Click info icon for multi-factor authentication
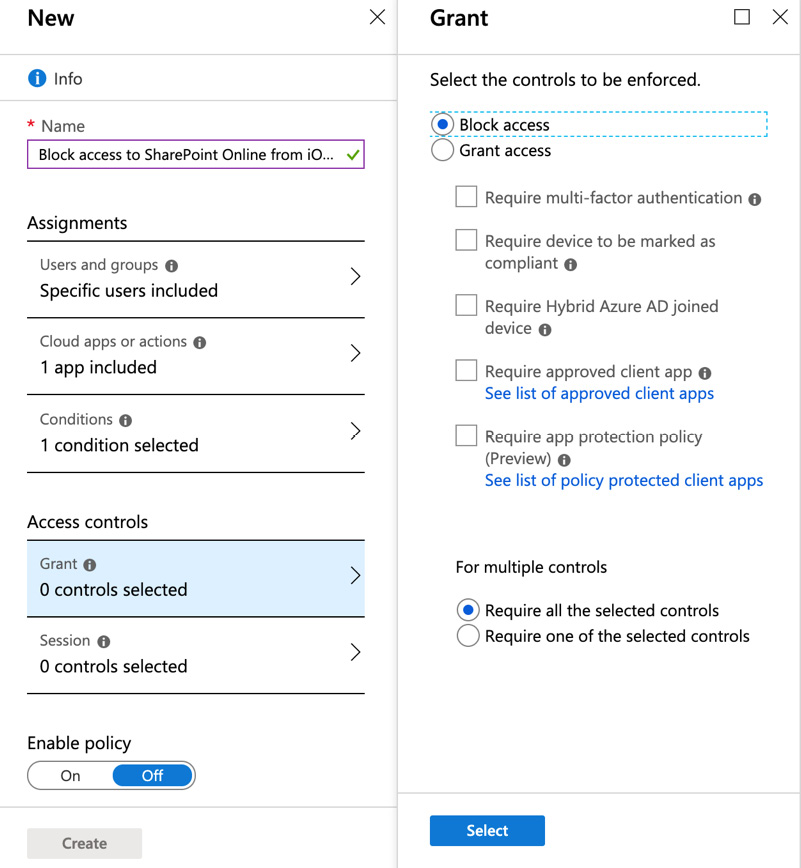Screen dimensions: 801x868 [755, 199]
